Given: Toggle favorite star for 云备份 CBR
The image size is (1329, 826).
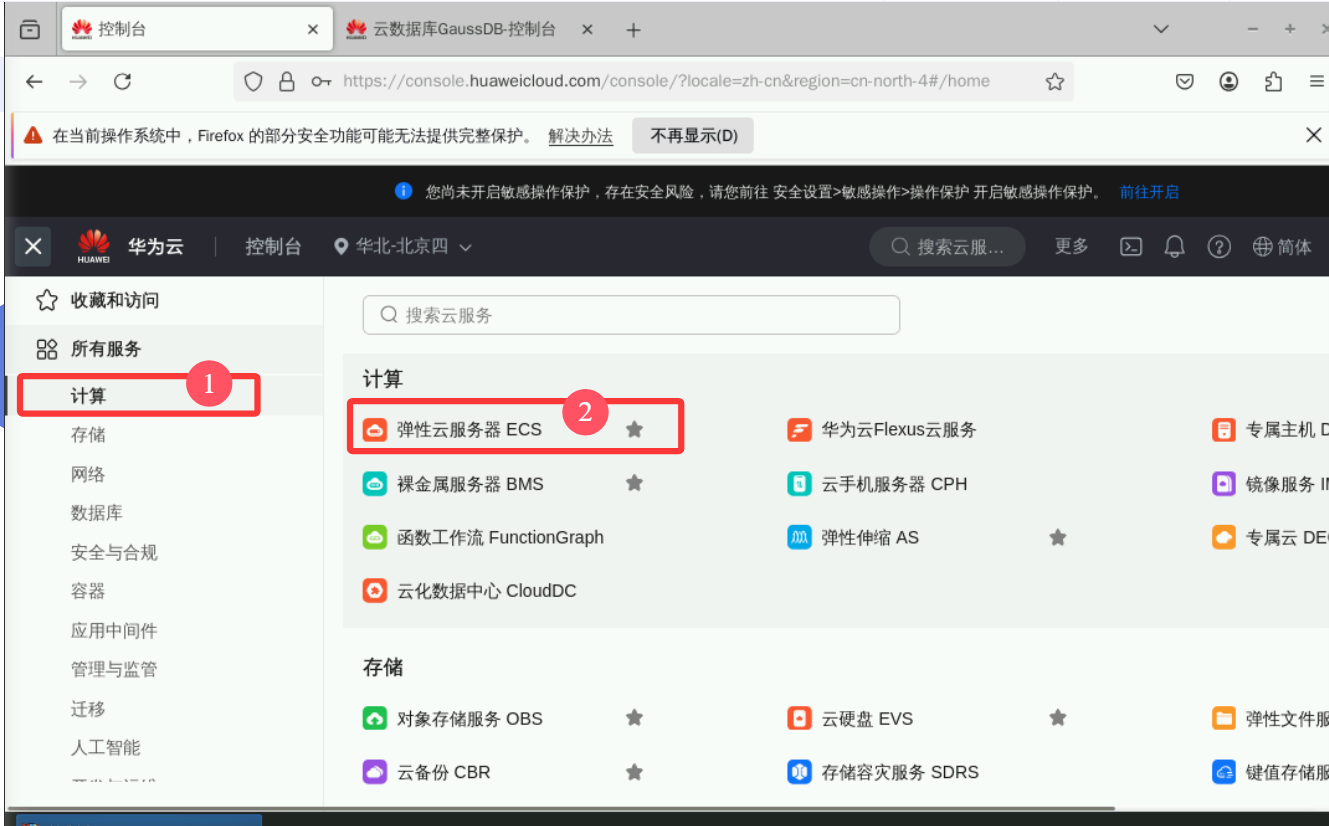Looking at the screenshot, I should [634, 772].
